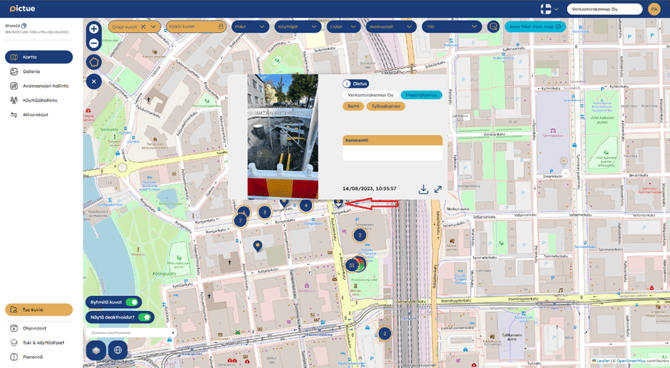Screen dimensions: 670x368
Task: Open the globe map view button
Action: click(118, 350)
